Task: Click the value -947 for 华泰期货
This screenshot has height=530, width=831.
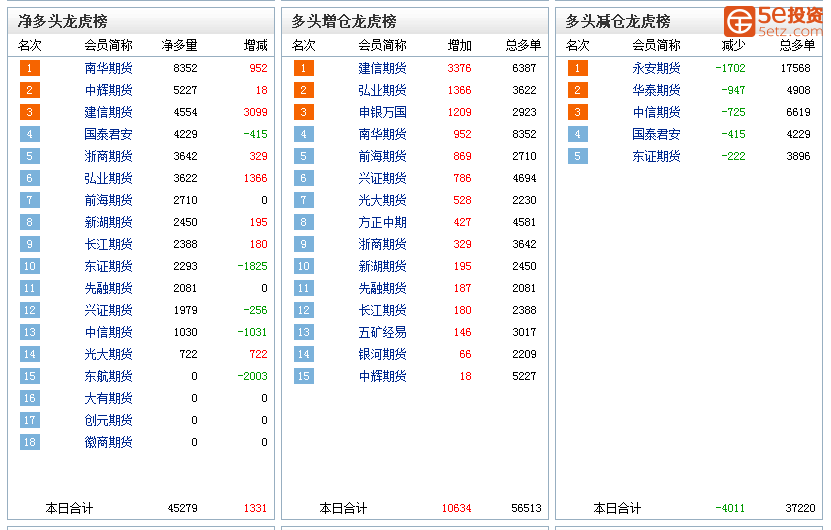Action: pos(733,90)
